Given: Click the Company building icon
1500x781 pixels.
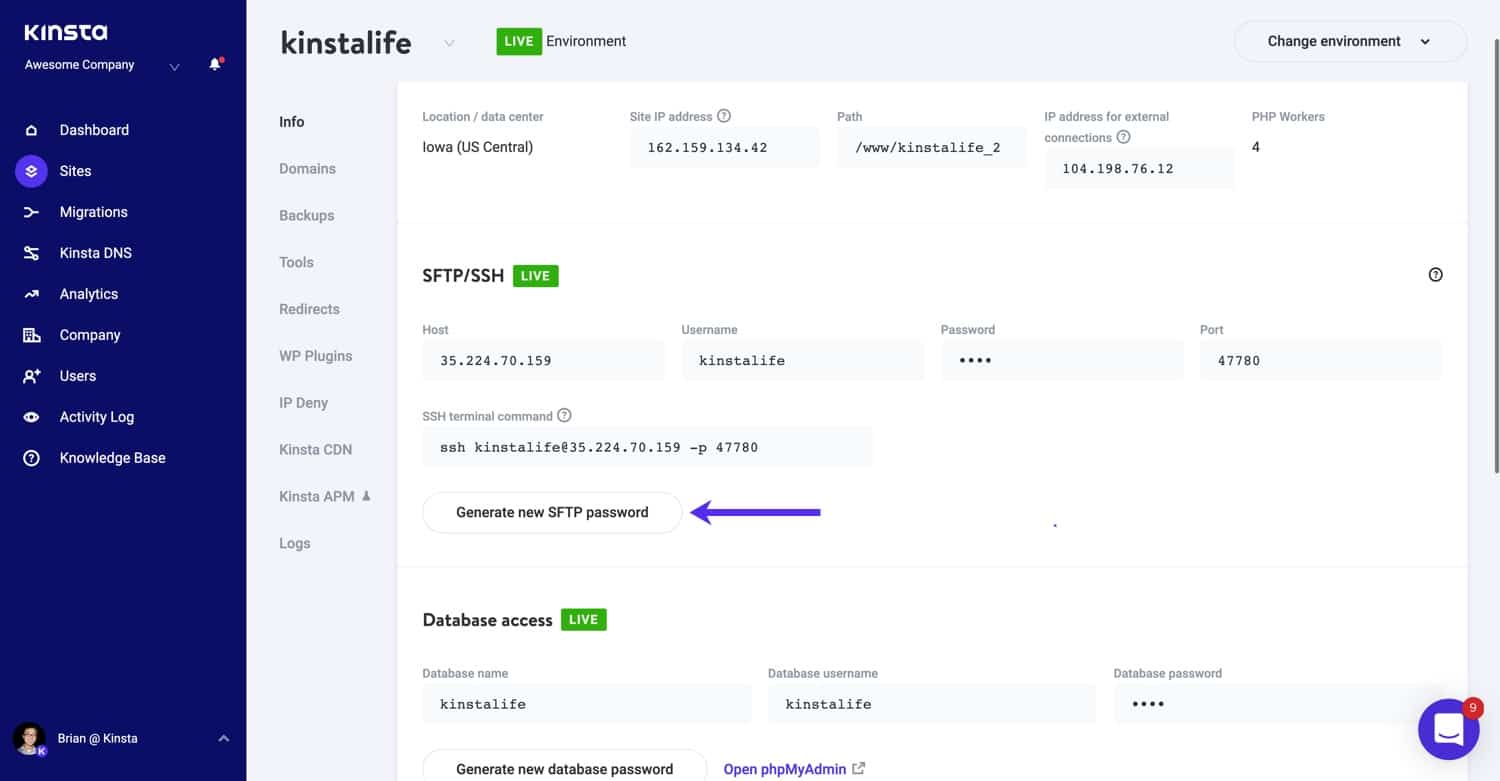Looking at the screenshot, I should pos(31,335).
